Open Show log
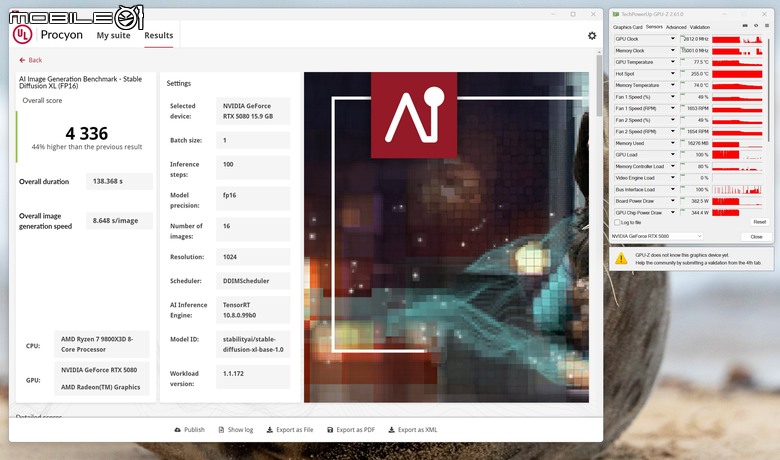The height and width of the screenshot is (460, 780). coord(236,430)
